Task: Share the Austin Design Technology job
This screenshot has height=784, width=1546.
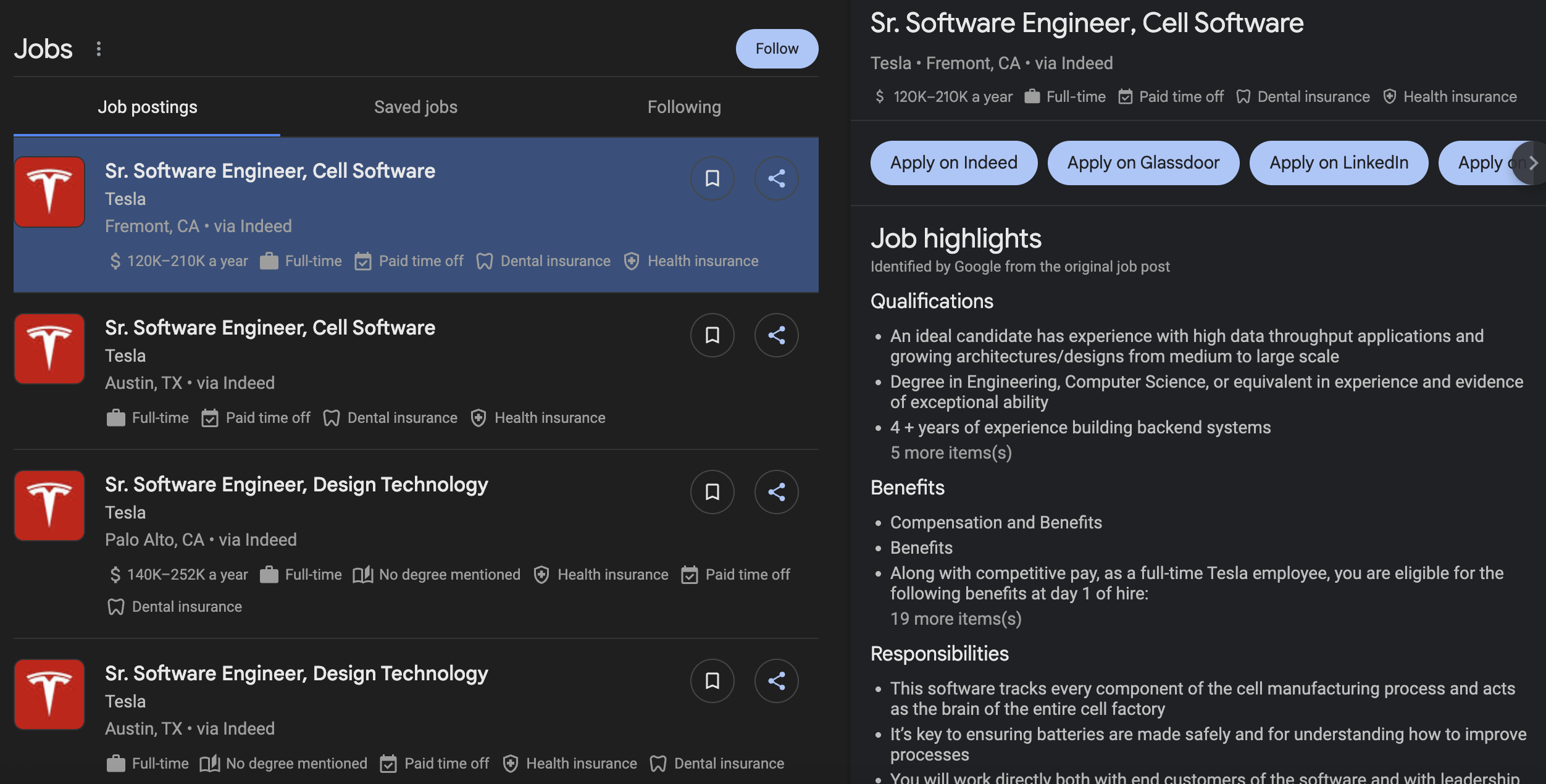Action: pyautogui.click(x=777, y=681)
